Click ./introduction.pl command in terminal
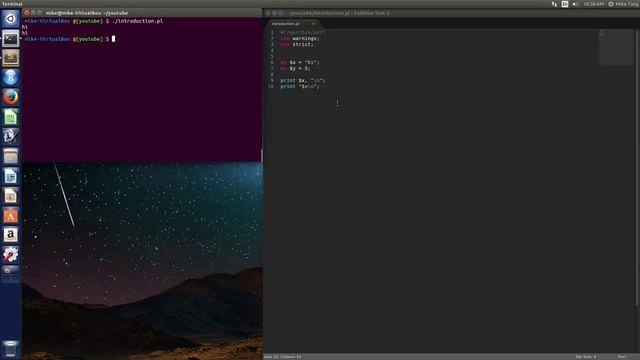 137,21
